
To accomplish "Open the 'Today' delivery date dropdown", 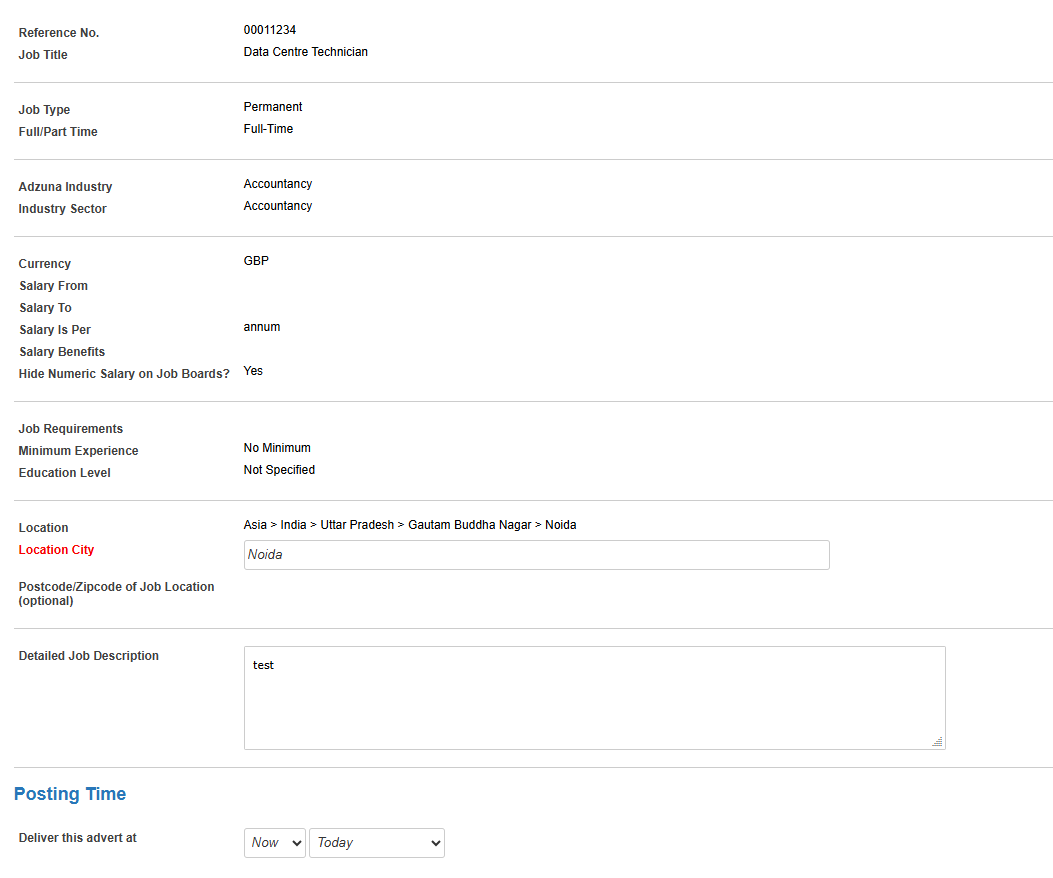I will [x=377, y=842].
